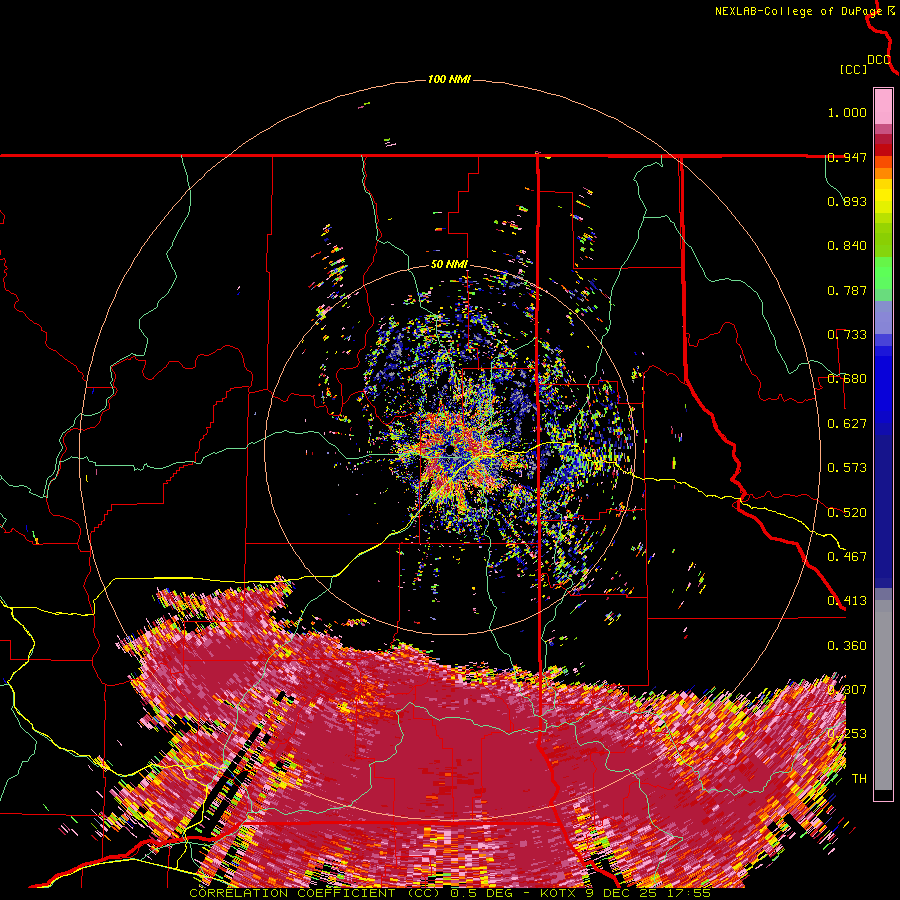Click the 0.627 legend value
900x900 pixels.
(847, 424)
